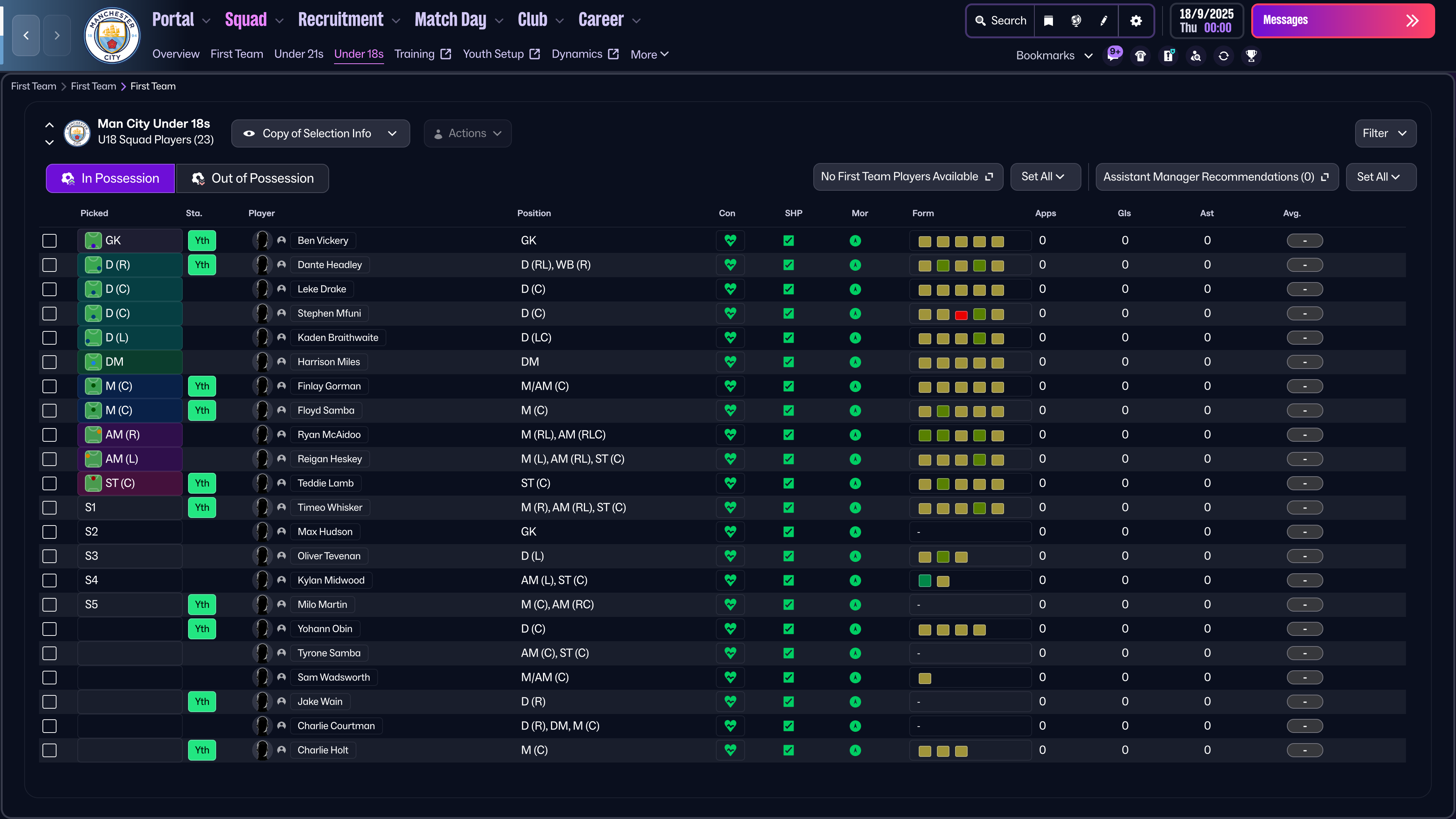The height and width of the screenshot is (819, 1456).
Task: Open the Filter dropdown
Action: (1385, 133)
